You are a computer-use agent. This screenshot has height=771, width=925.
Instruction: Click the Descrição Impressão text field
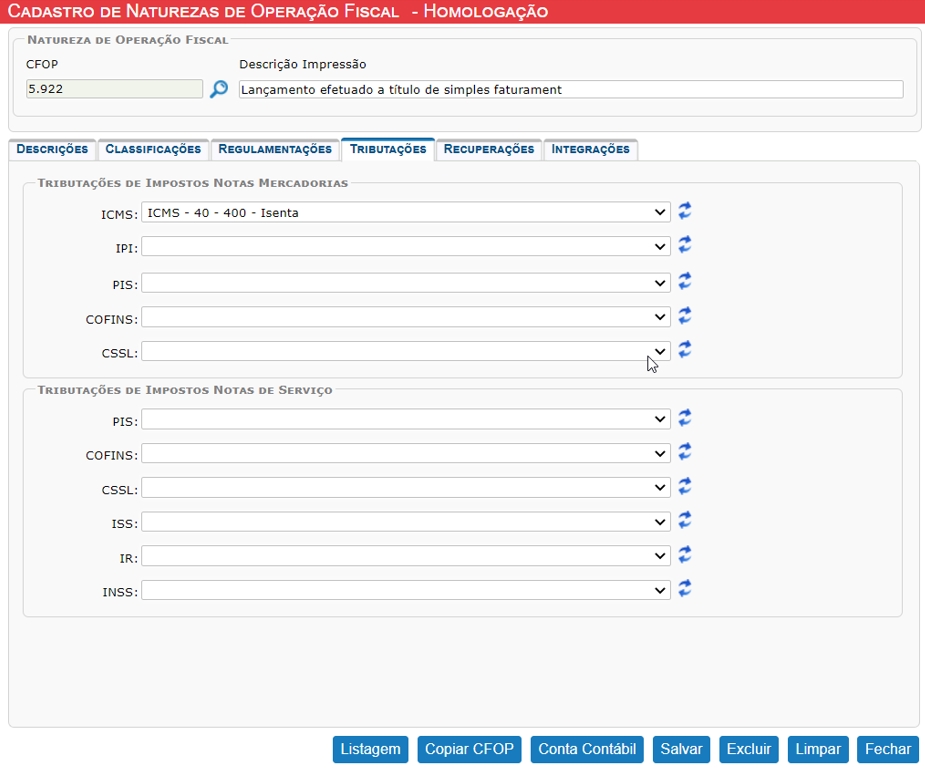coord(571,90)
